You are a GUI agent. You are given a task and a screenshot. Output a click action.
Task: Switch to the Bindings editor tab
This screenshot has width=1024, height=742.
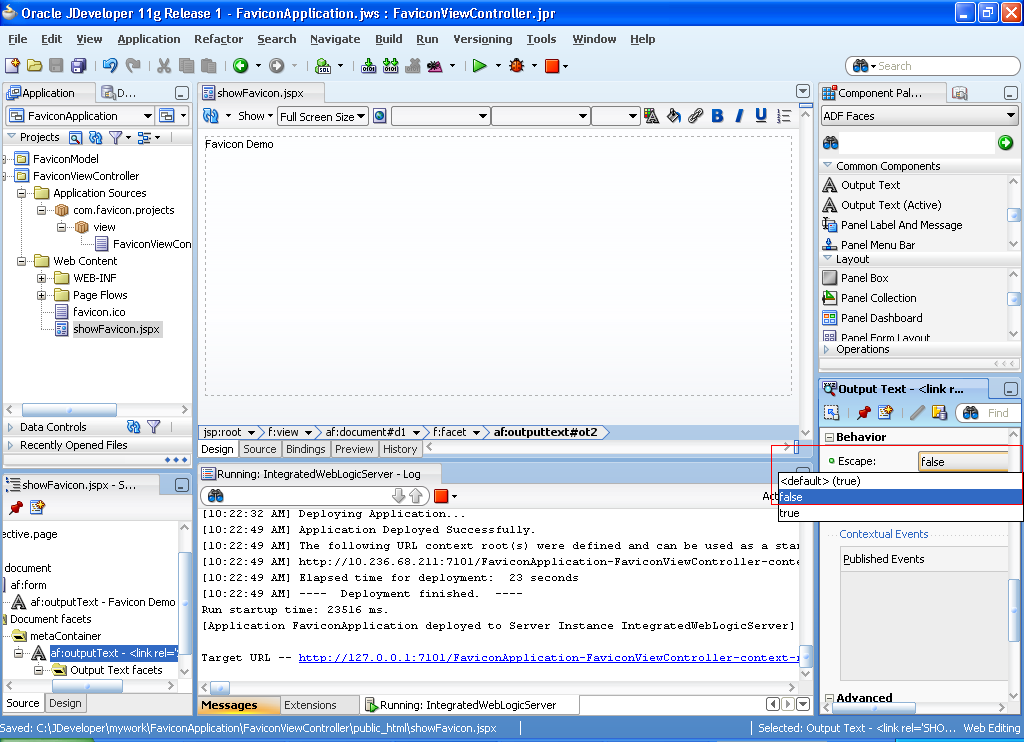click(305, 449)
